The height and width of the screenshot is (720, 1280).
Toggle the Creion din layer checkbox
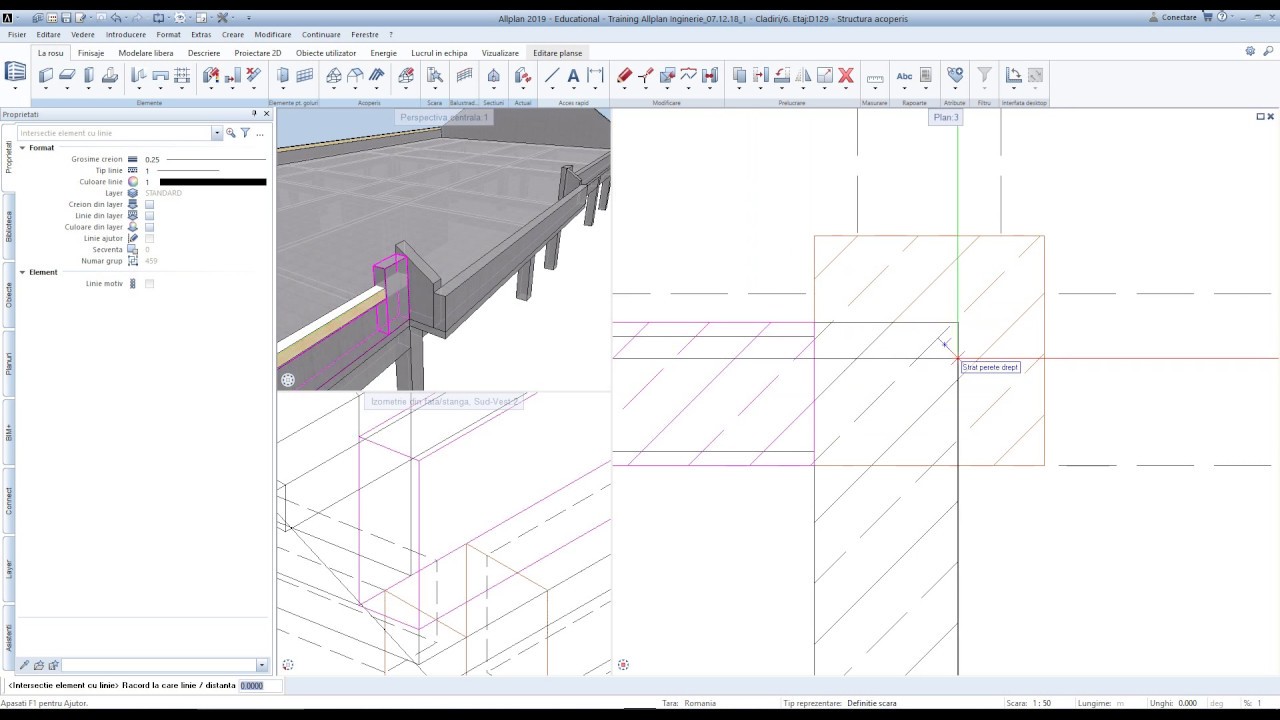149,205
